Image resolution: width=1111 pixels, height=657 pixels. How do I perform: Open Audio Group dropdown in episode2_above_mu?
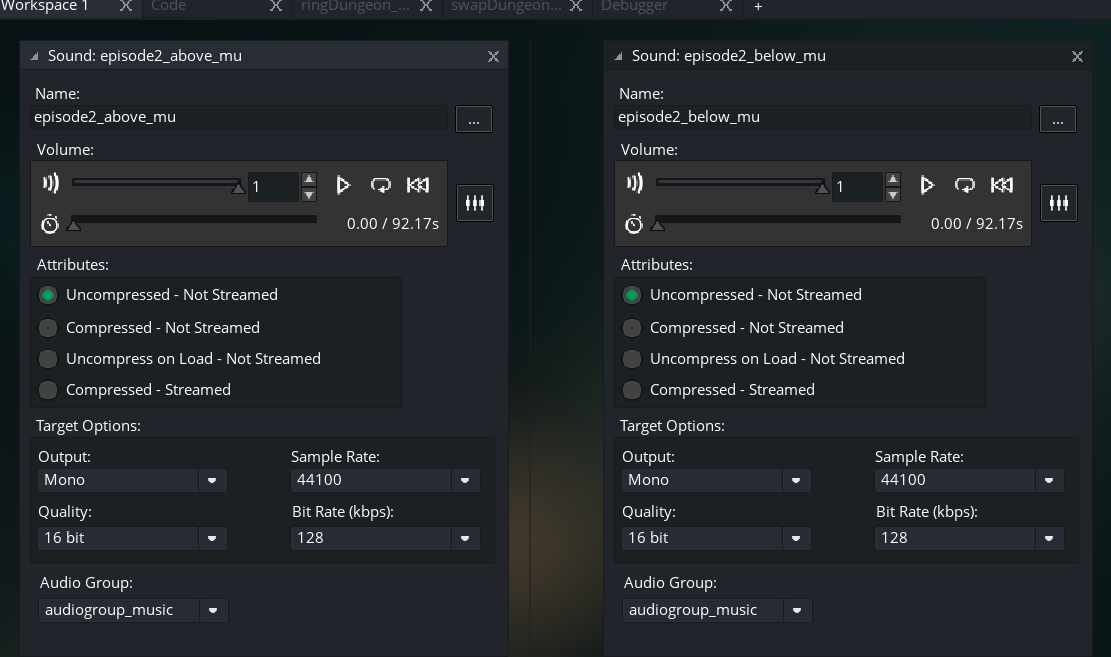tap(213, 610)
